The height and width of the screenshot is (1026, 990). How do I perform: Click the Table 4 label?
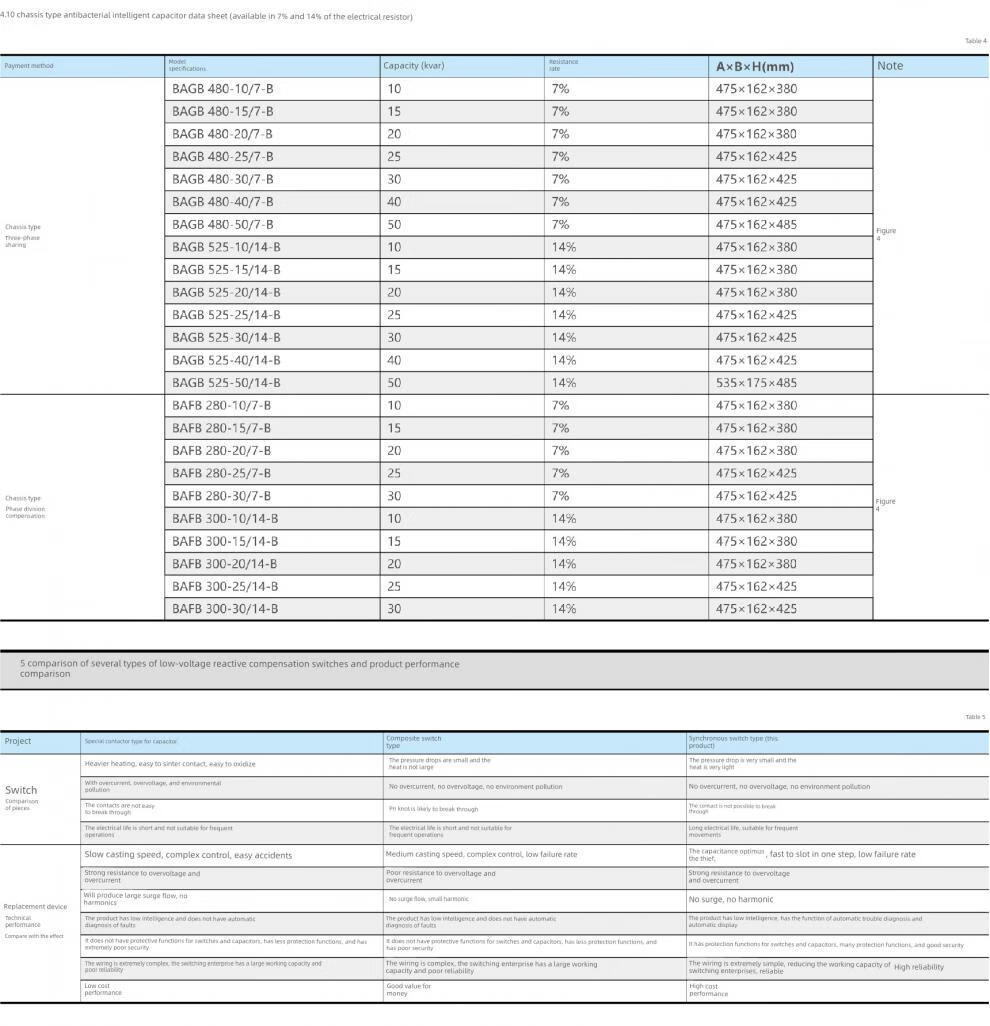(x=974, y=41)
